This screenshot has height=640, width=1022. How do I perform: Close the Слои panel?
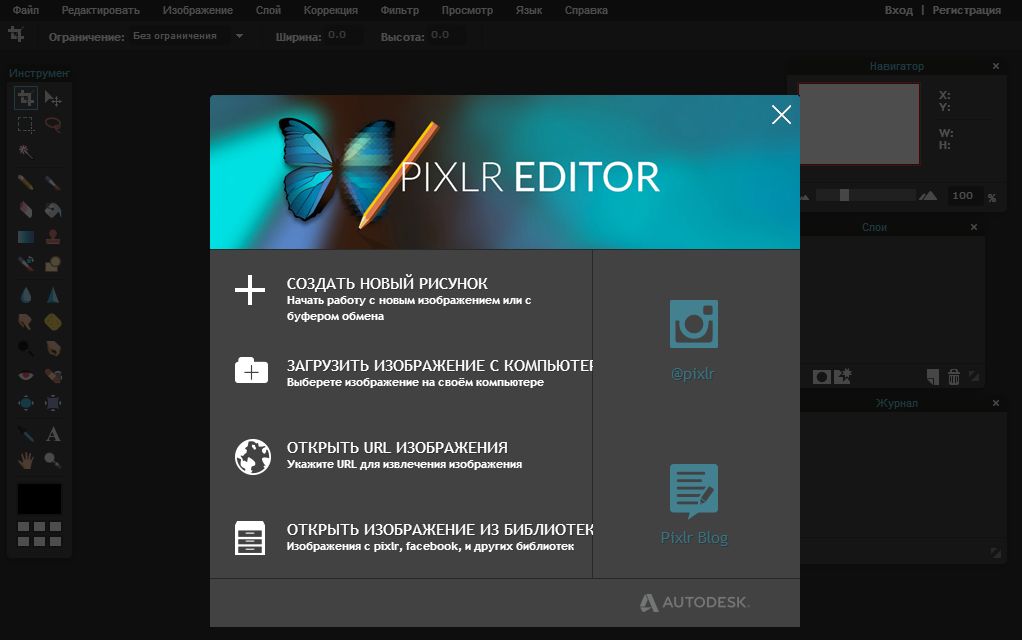coord(974,227)
